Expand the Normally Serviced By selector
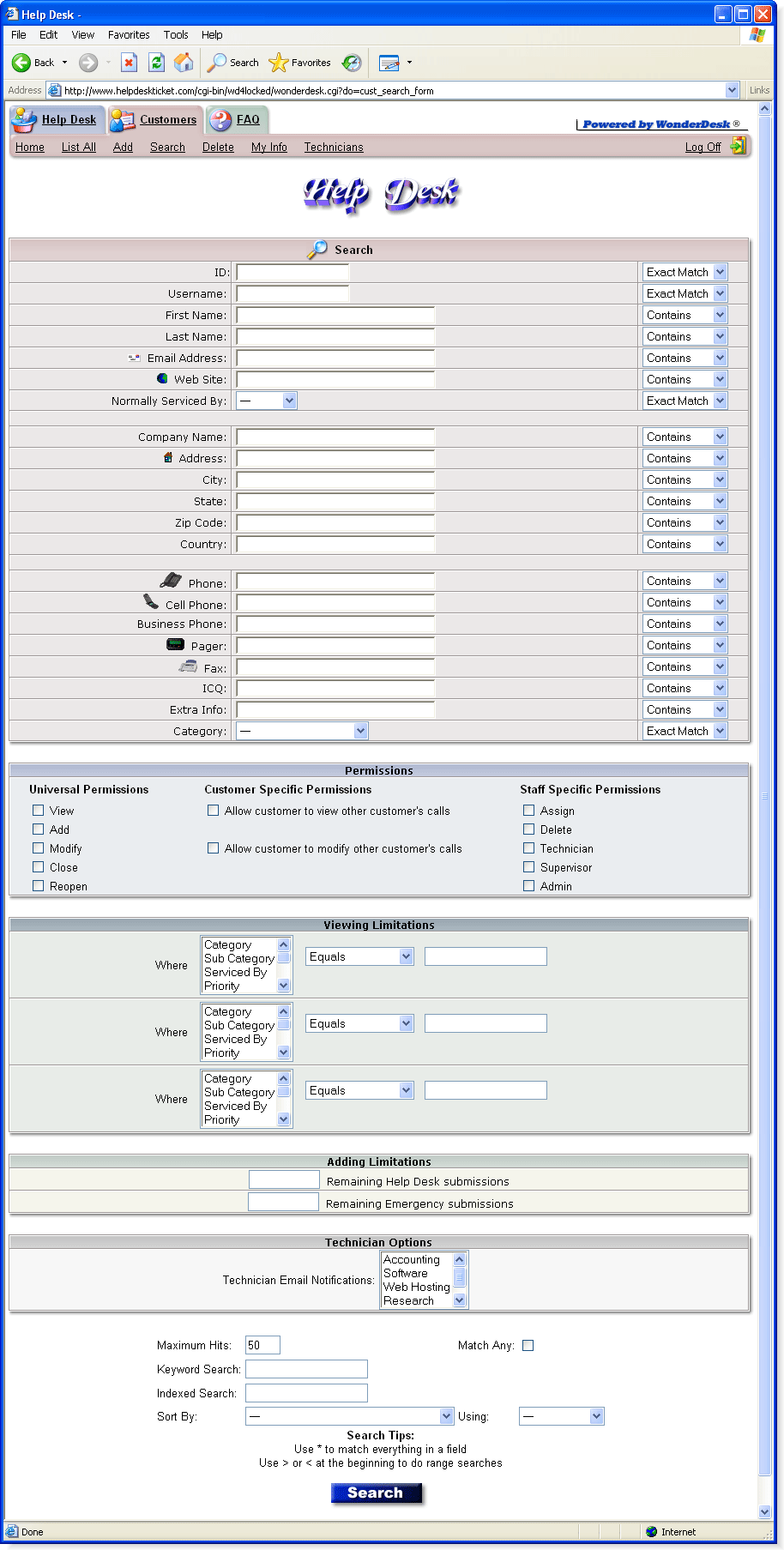784x1550 pixels. pos(267,401)
